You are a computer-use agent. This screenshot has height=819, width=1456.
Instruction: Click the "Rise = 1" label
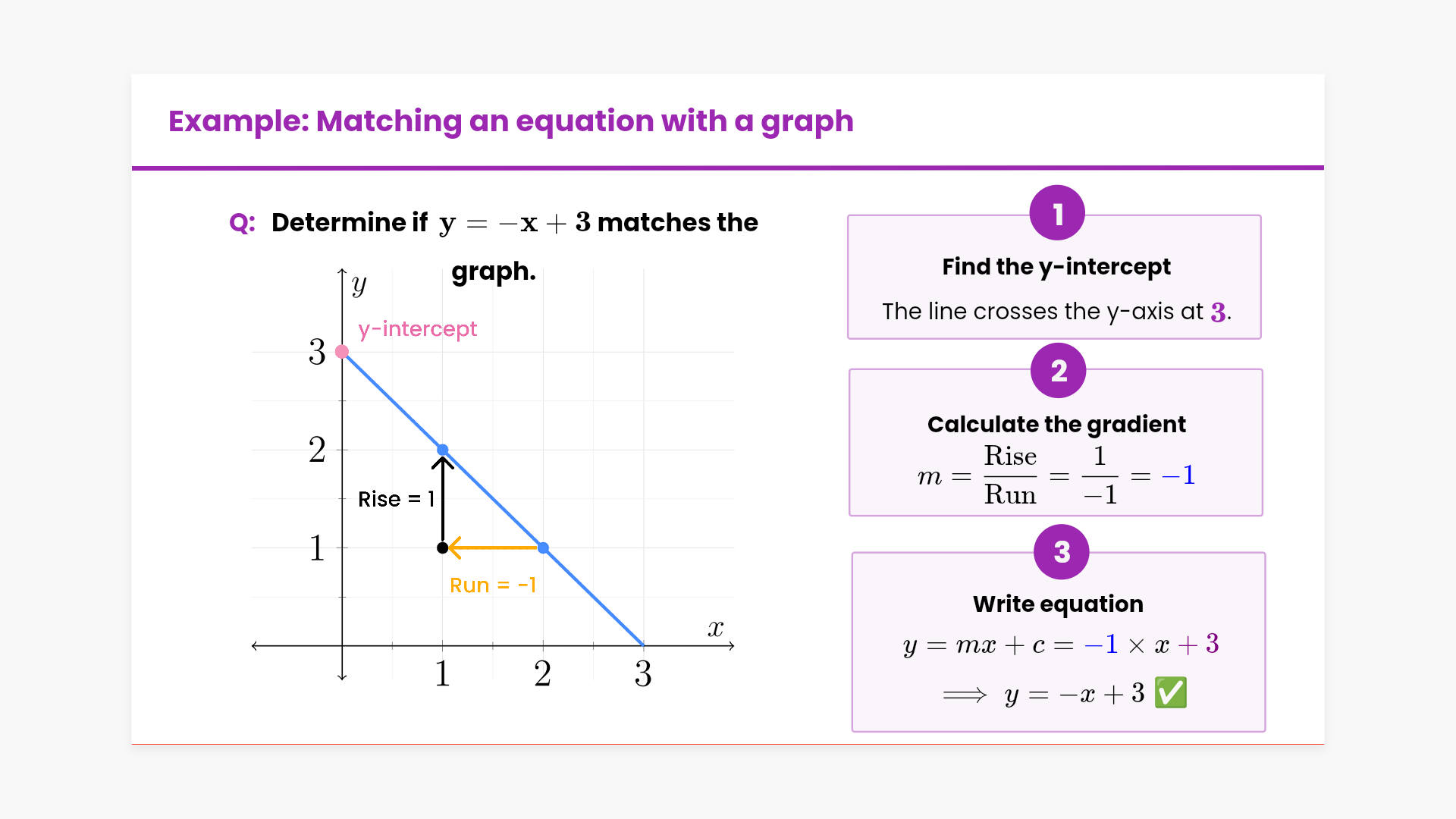pos(396,499)
